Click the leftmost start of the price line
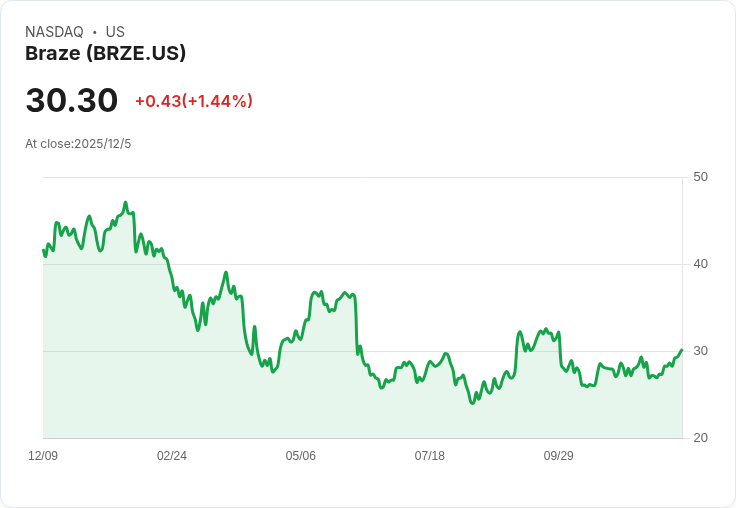This screenshot has height=508, width=736. 43,250
